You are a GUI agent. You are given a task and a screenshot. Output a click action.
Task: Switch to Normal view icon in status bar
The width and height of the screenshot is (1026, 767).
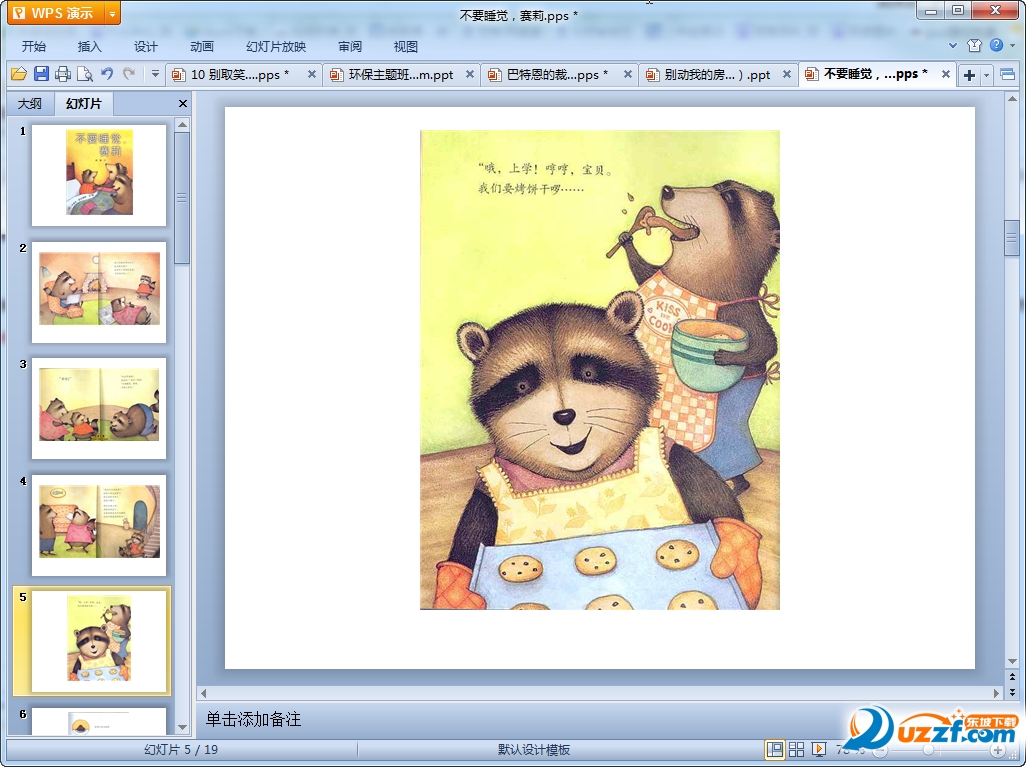point(775,749)
